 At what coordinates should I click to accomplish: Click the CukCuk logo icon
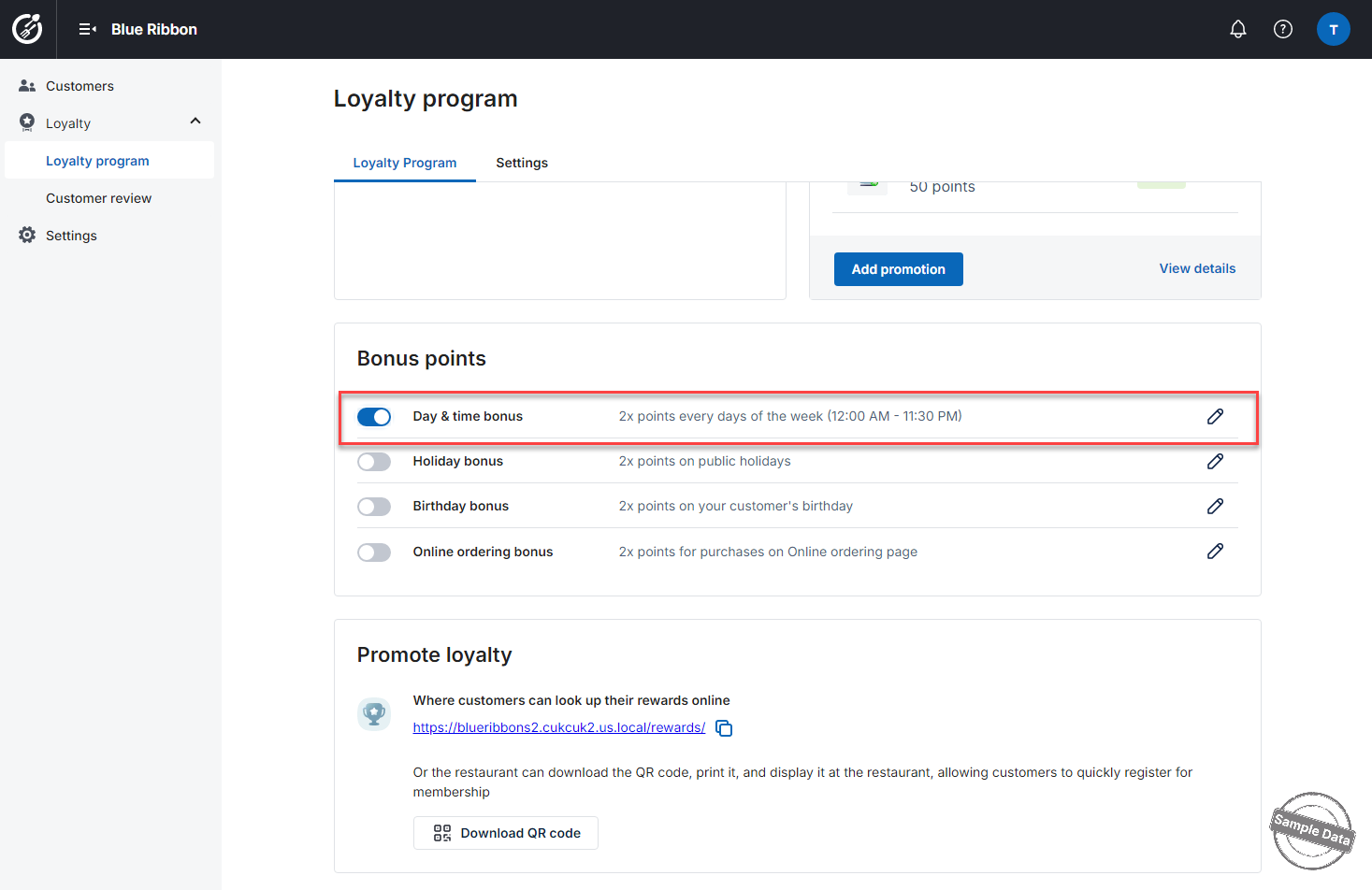(x=27, y=29)
